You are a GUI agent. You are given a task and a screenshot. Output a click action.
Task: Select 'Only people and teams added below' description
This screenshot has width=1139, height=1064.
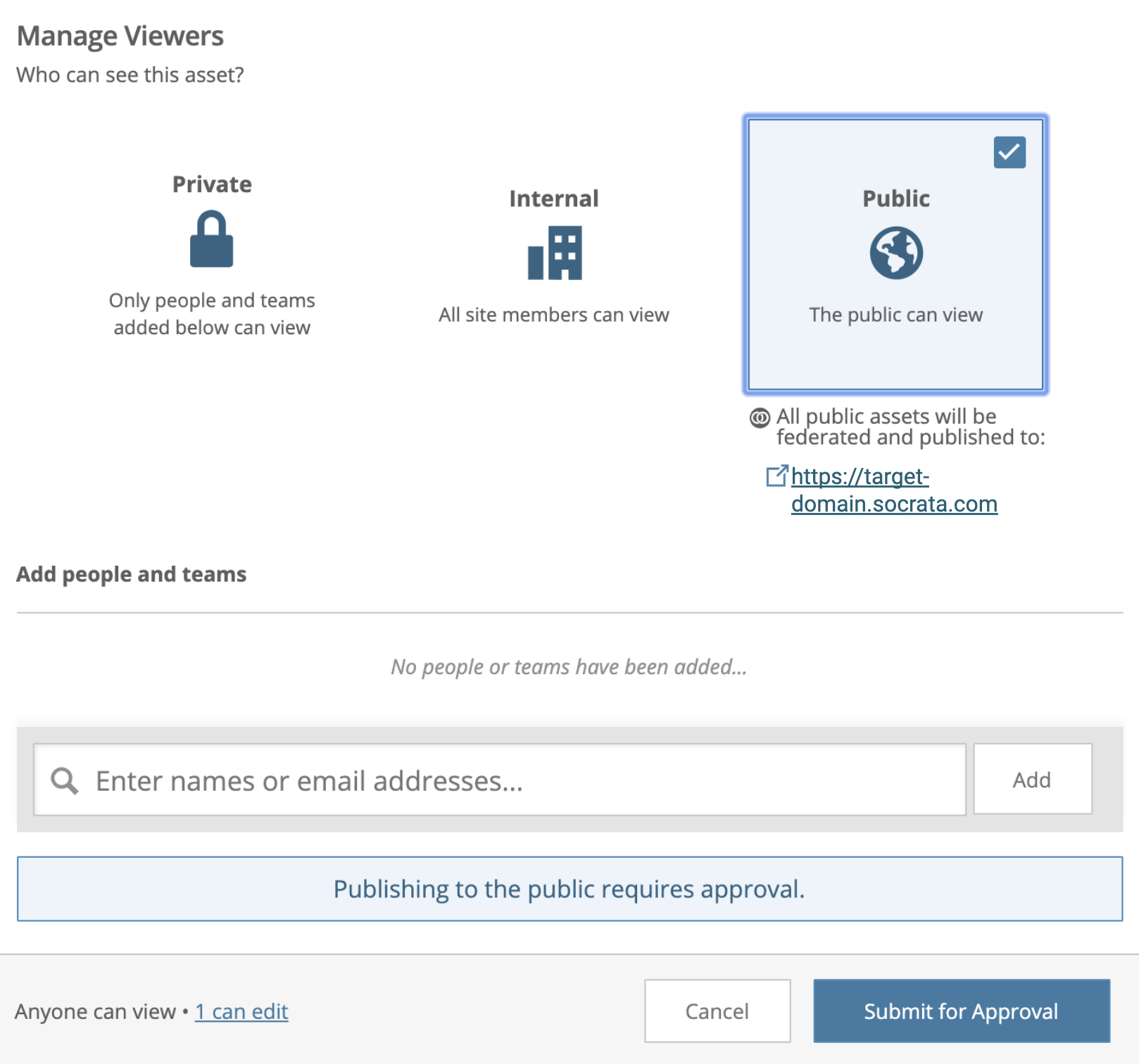tap(212, 314)
